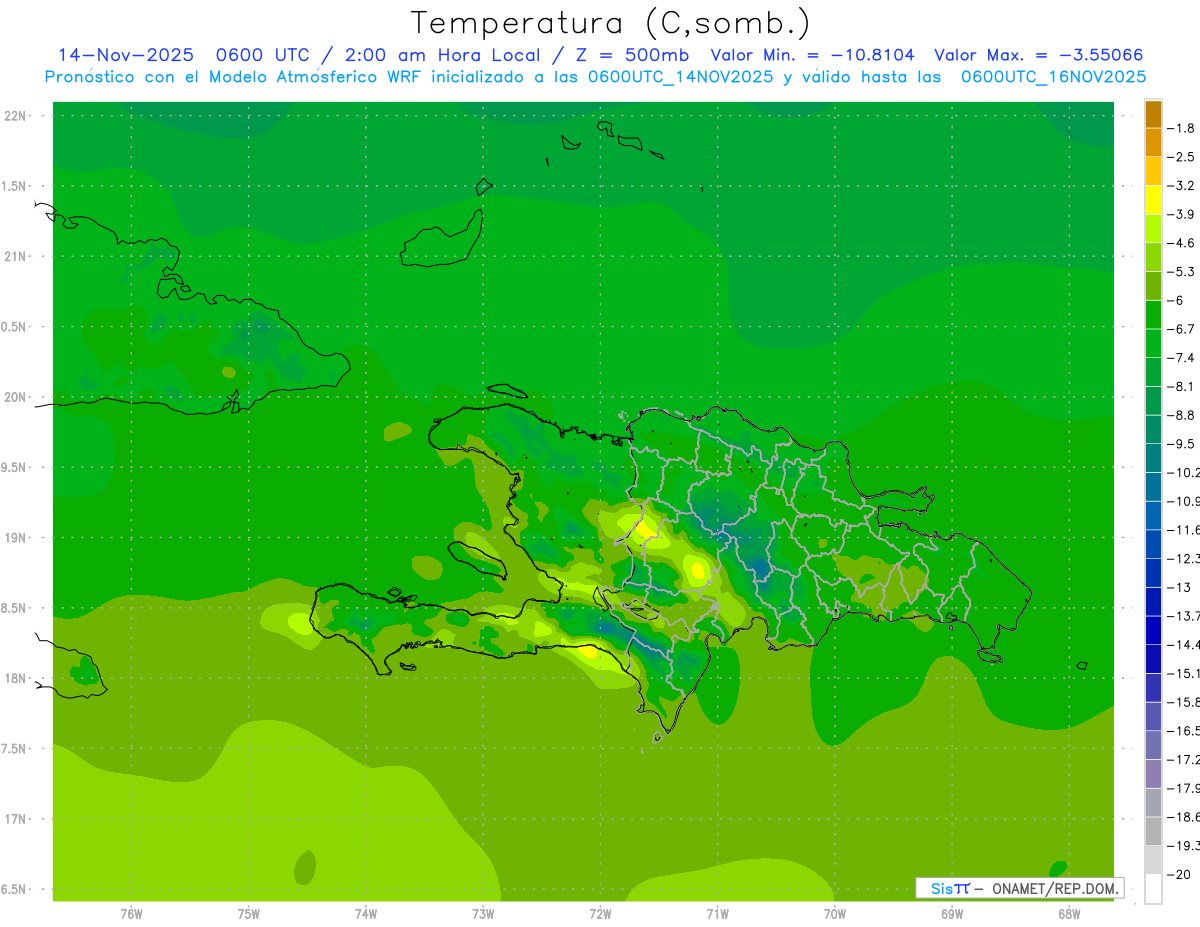The width and height of the screenshot is (1200, 927).
Task: Click the '69W' longitude label
Action: click(x=952, y=914)
